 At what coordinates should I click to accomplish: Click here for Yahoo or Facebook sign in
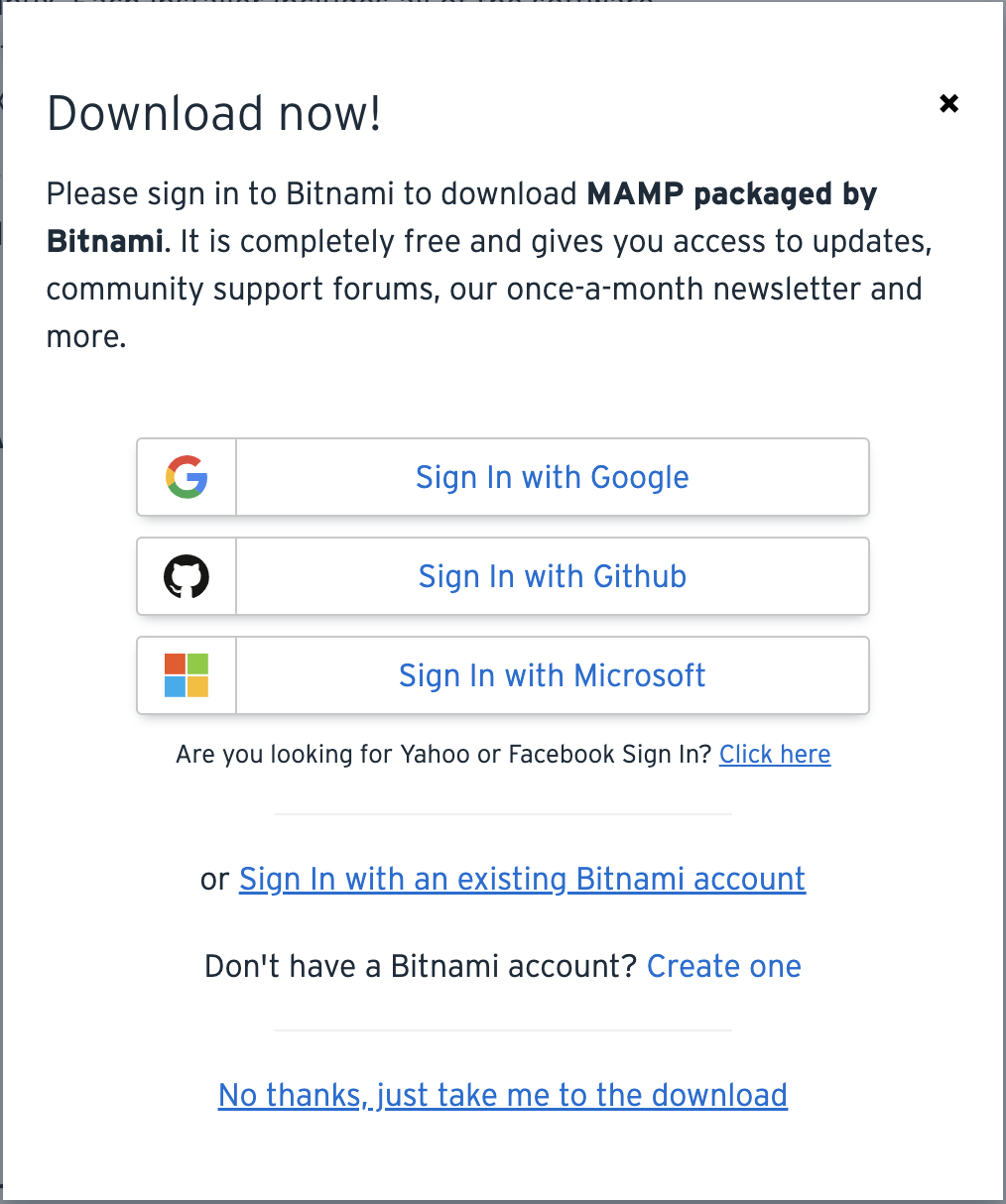coord(775,754)
